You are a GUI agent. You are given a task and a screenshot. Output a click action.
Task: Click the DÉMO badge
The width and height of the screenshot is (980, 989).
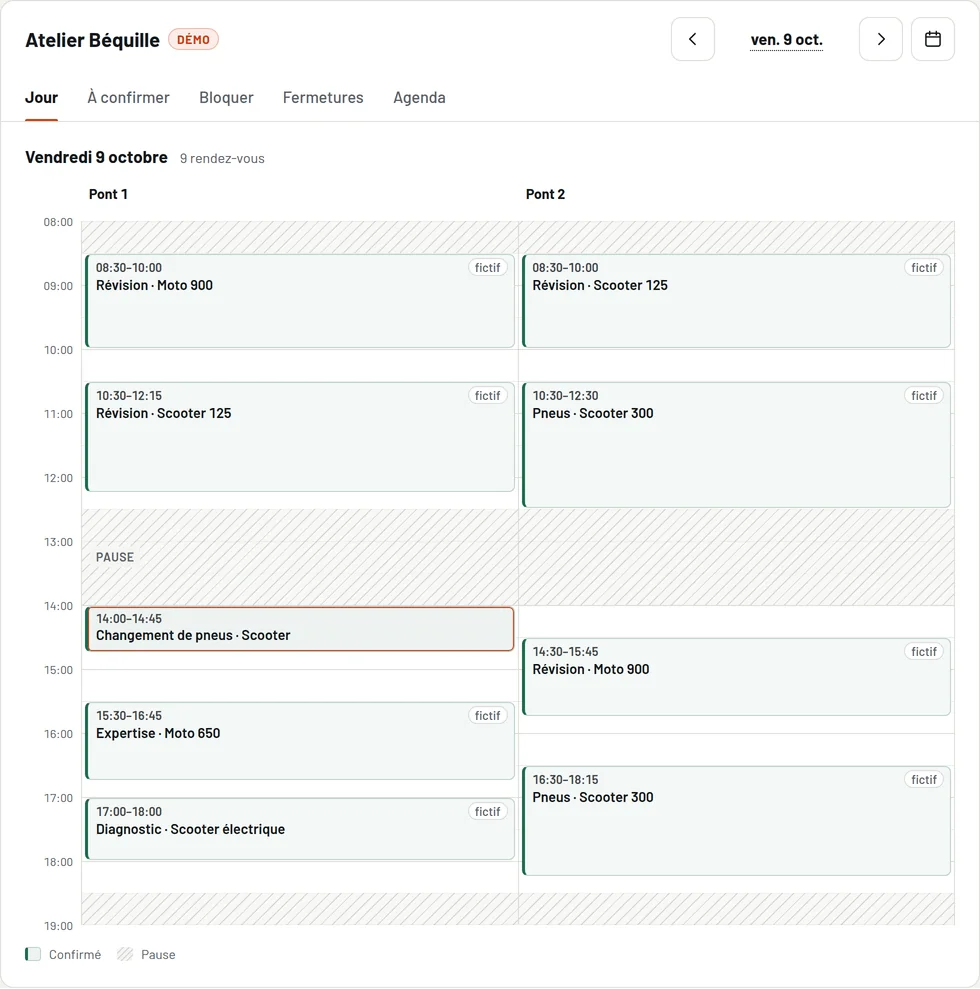pos(193,40)
